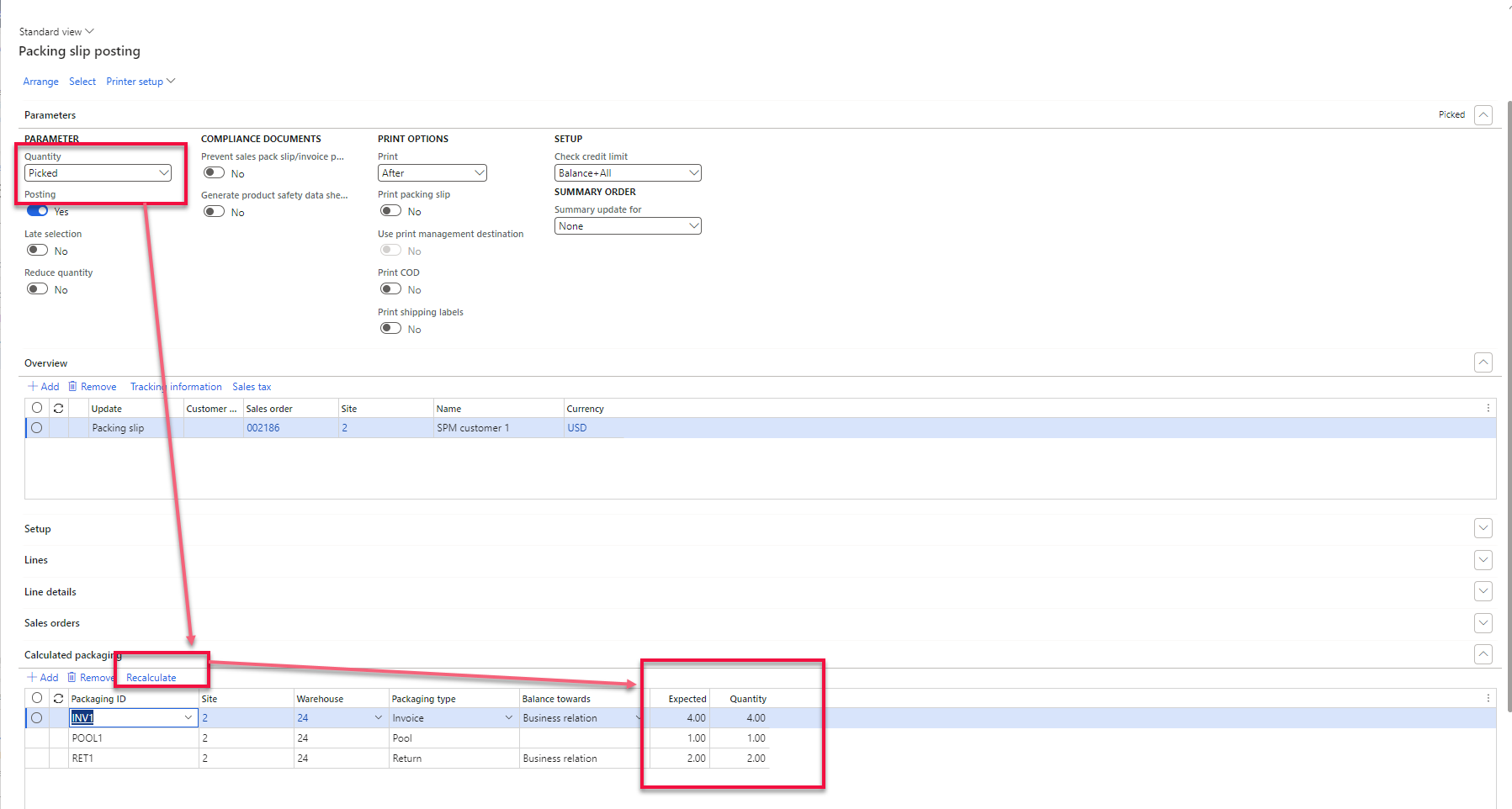Click the Pool packaging type cell
This screenshot has height=809, width=1512.
click(454, 738)
